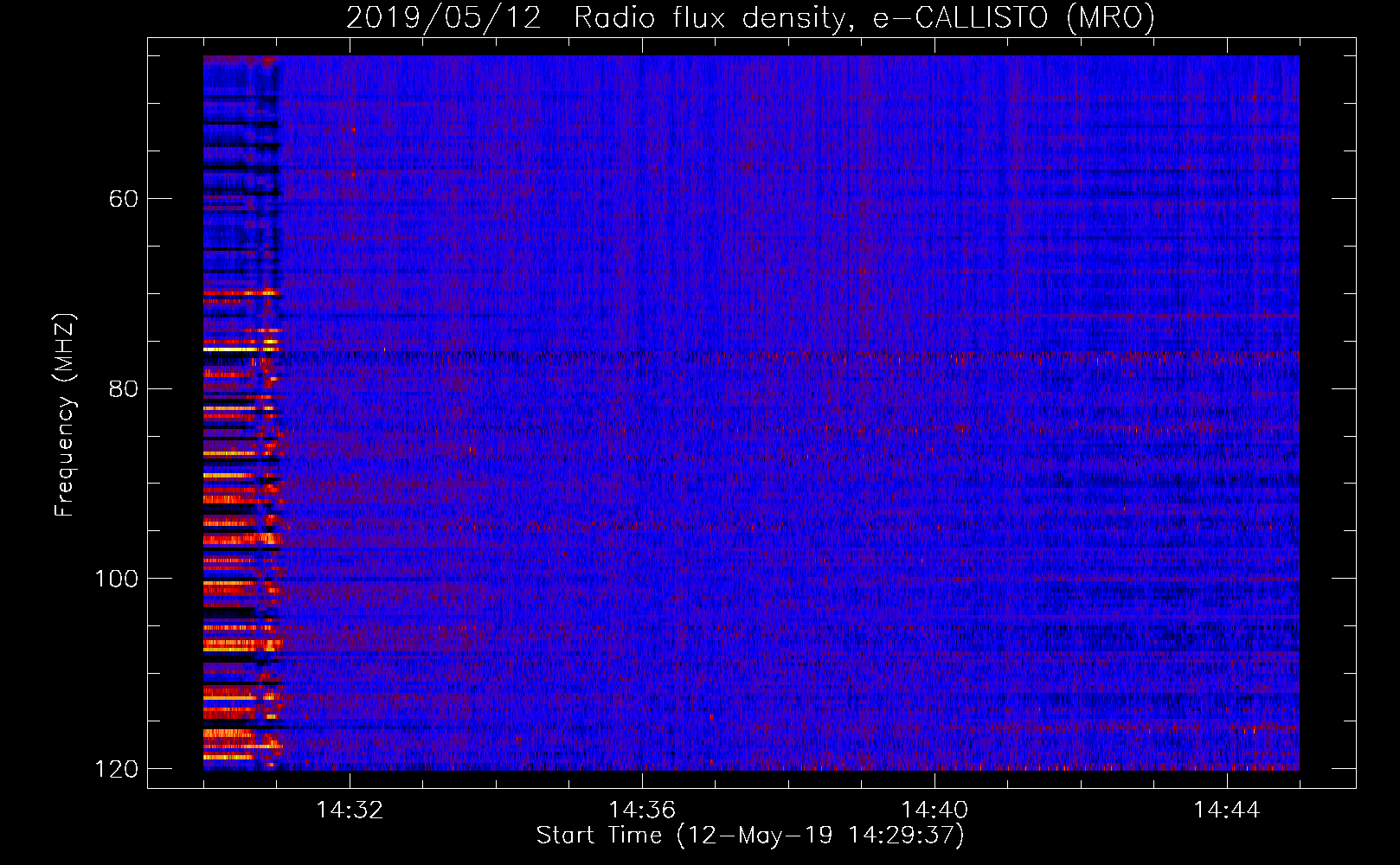Click the "Frequency (MHZ)" axis label
This screenshot has height=865, width=1400.
(x=65, y=414)
